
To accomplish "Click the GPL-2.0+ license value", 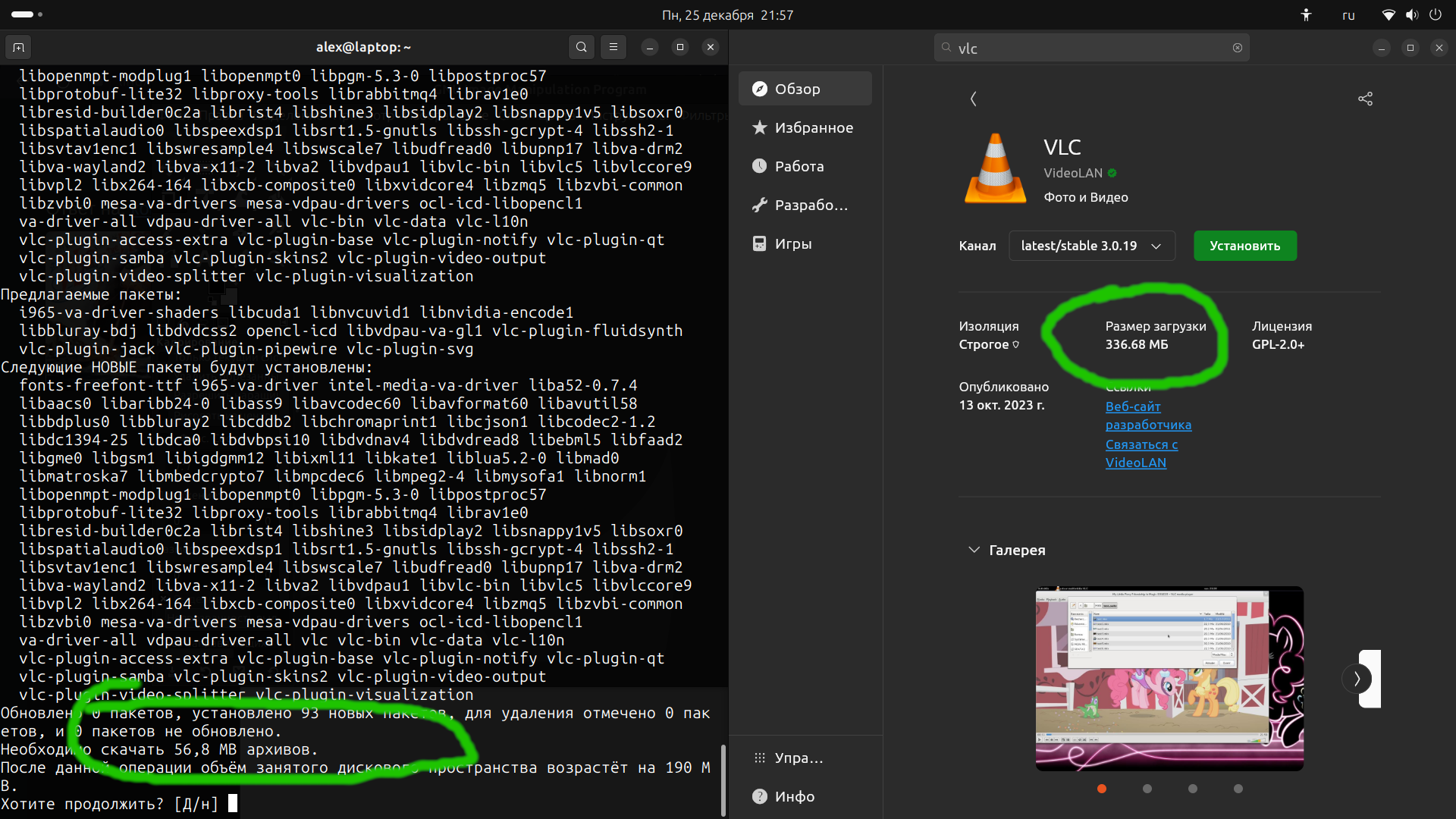I will (x=1278, y=344).
